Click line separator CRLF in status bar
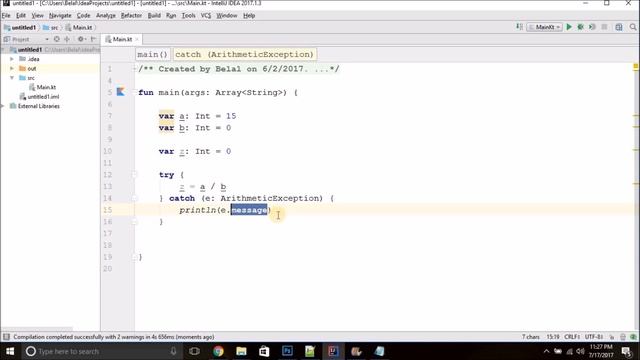Image resolution: width=640 pixels, height=360 pixels. pos(572,337)
